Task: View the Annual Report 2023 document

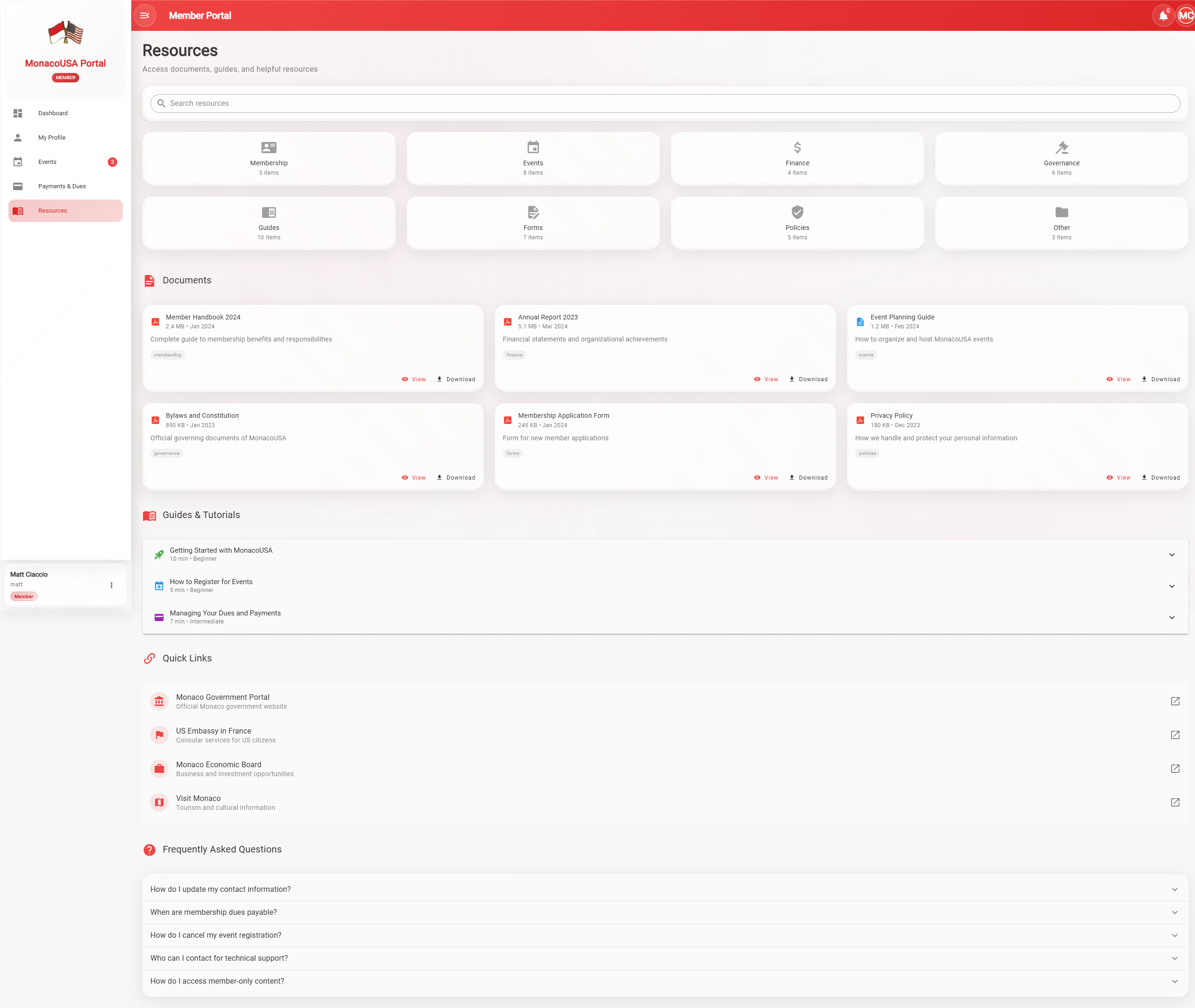Action: tap(766, 379)
